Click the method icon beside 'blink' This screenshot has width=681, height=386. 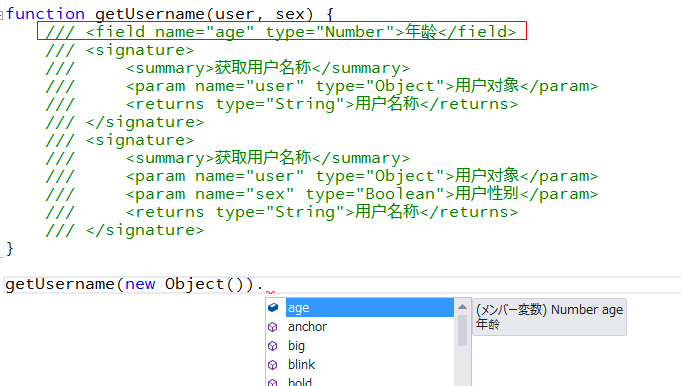pos(272,365)
